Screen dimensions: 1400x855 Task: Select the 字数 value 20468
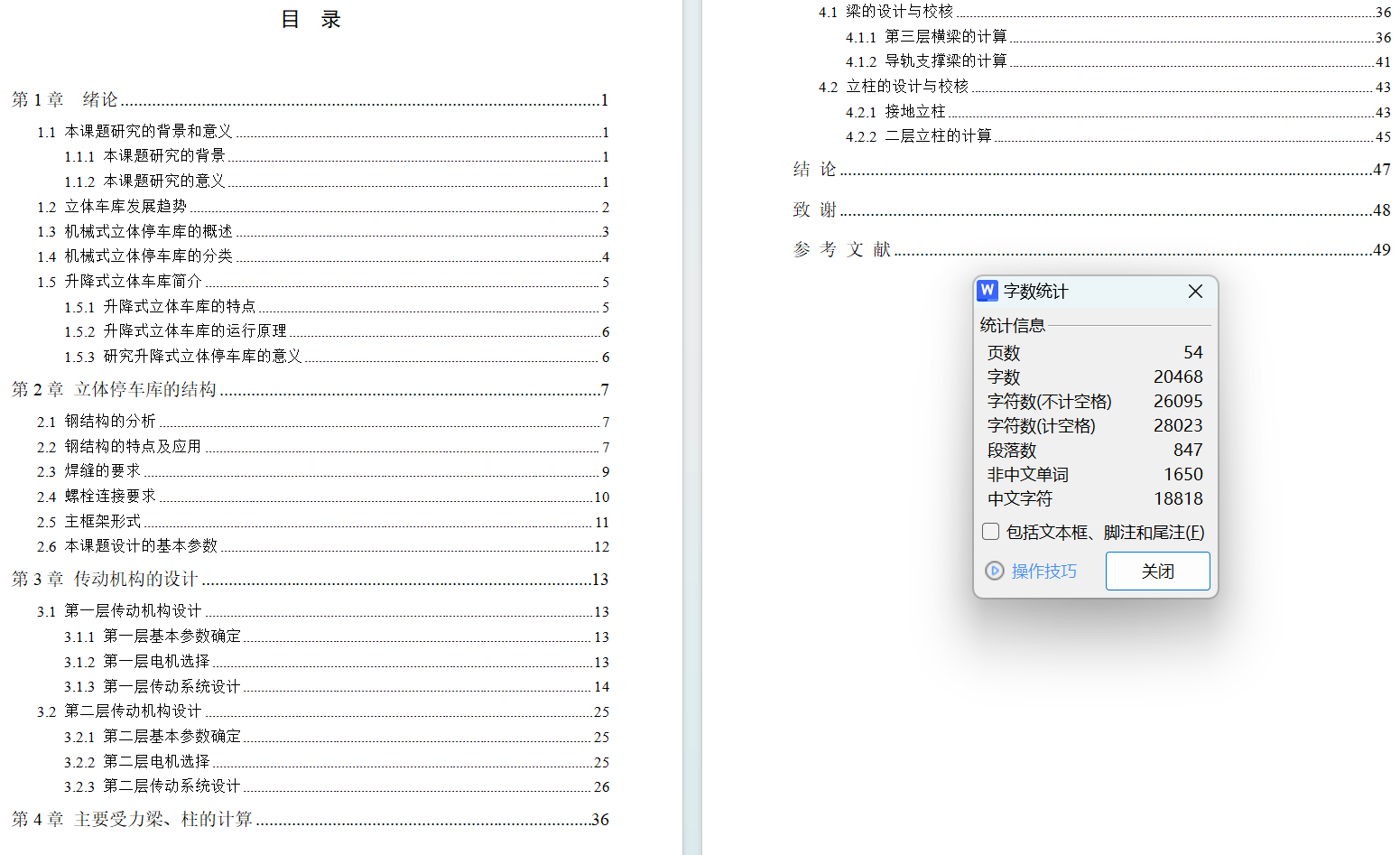(1178, 376)
